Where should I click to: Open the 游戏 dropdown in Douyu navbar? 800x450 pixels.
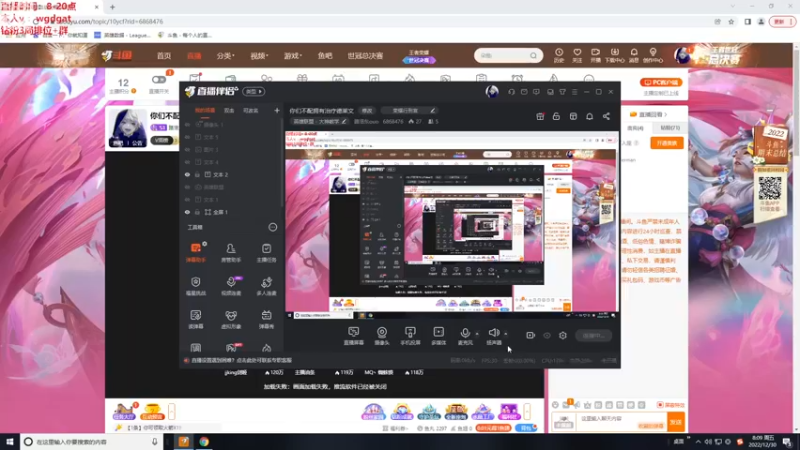(x=293, y=56)
